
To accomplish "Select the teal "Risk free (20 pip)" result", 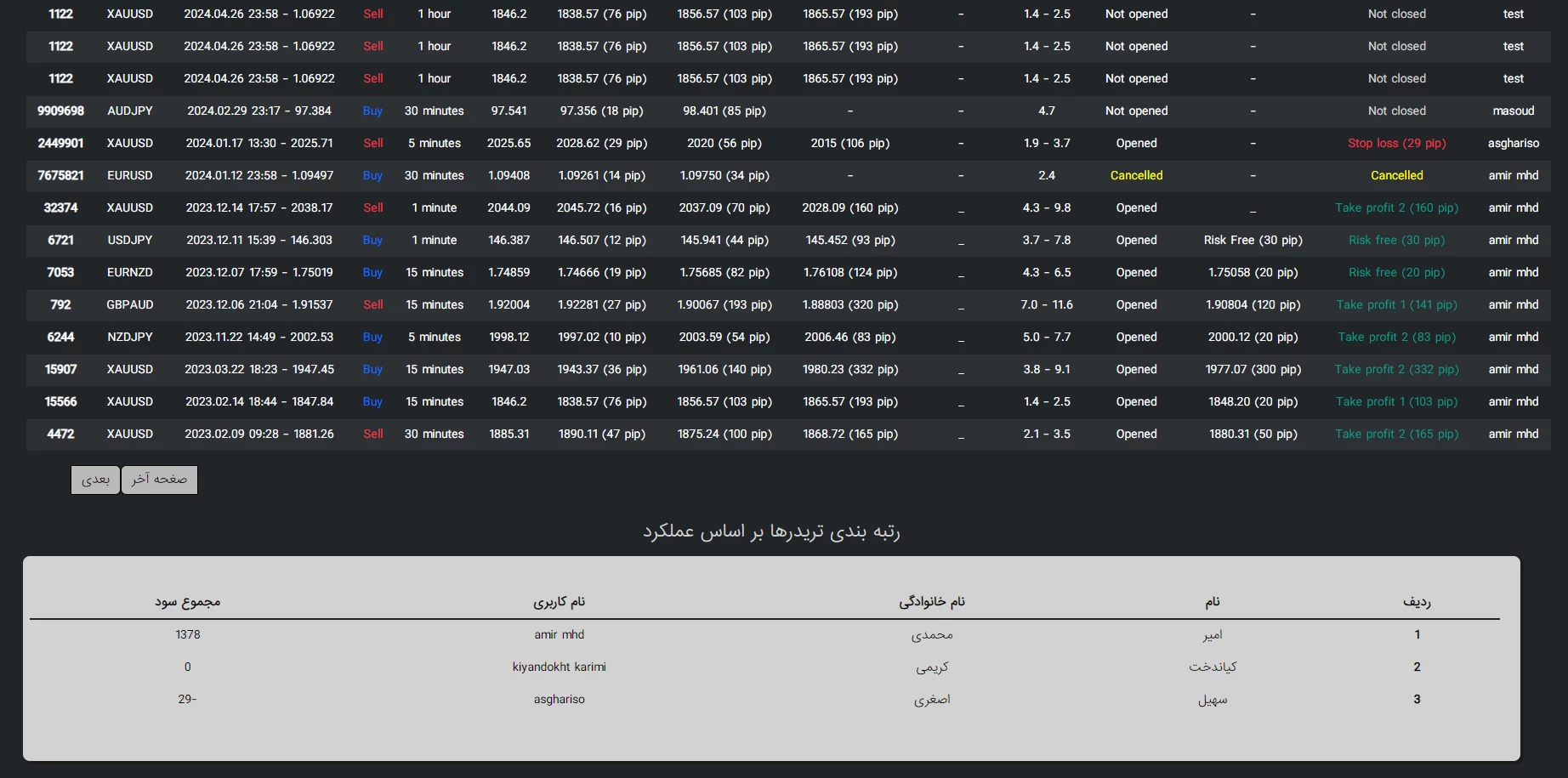I will point(1396,272).
